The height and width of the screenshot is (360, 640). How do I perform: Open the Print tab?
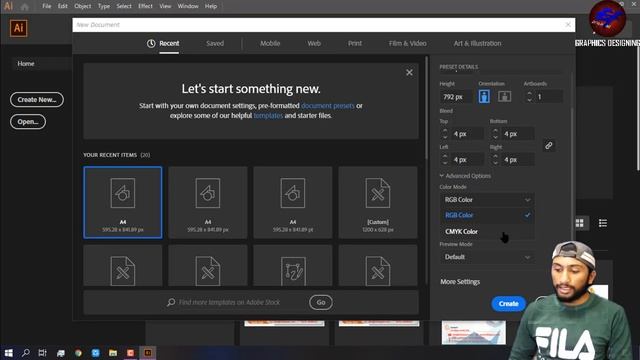(x=355, y=43)
